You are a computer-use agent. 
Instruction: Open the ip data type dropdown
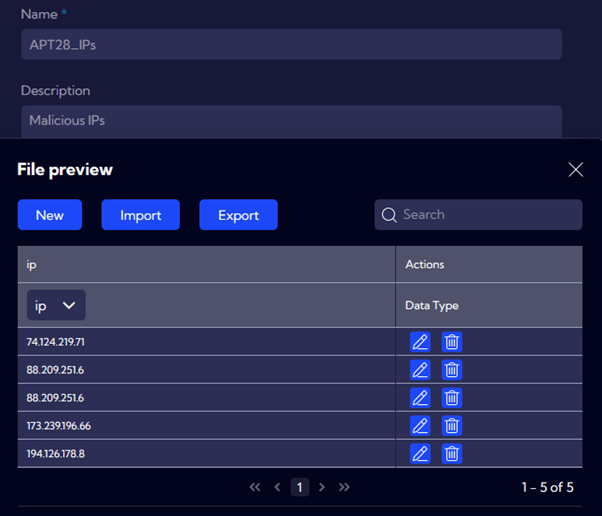click(x=56, y=305)
